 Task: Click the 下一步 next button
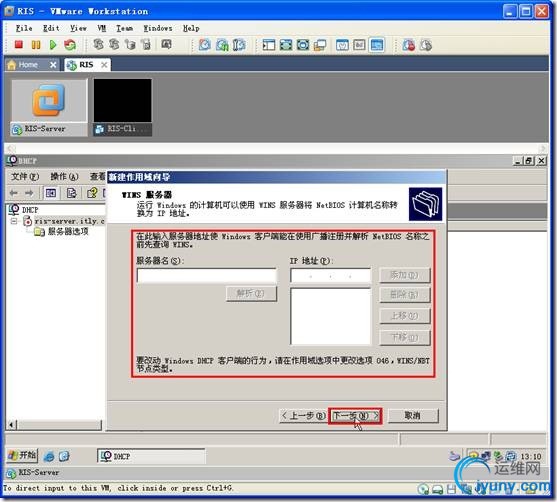point(355,415)
